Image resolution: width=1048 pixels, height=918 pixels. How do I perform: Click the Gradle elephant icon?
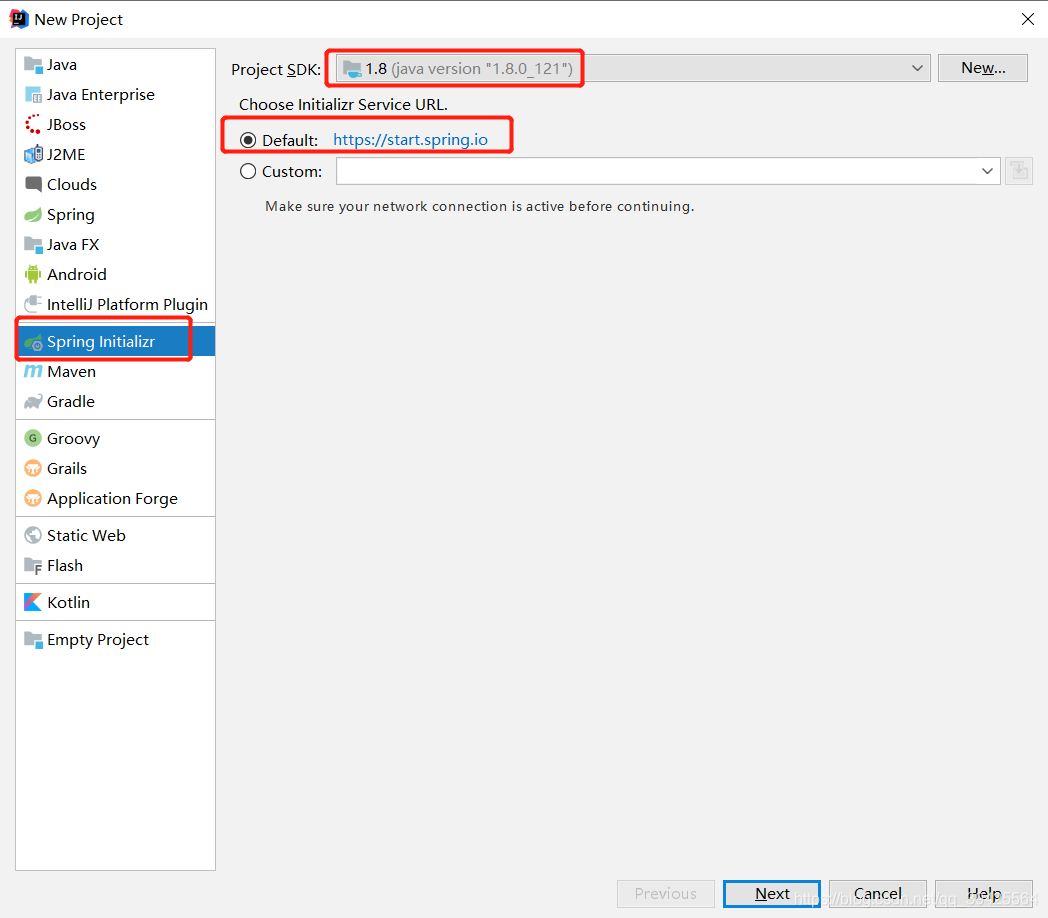point(33,401)
